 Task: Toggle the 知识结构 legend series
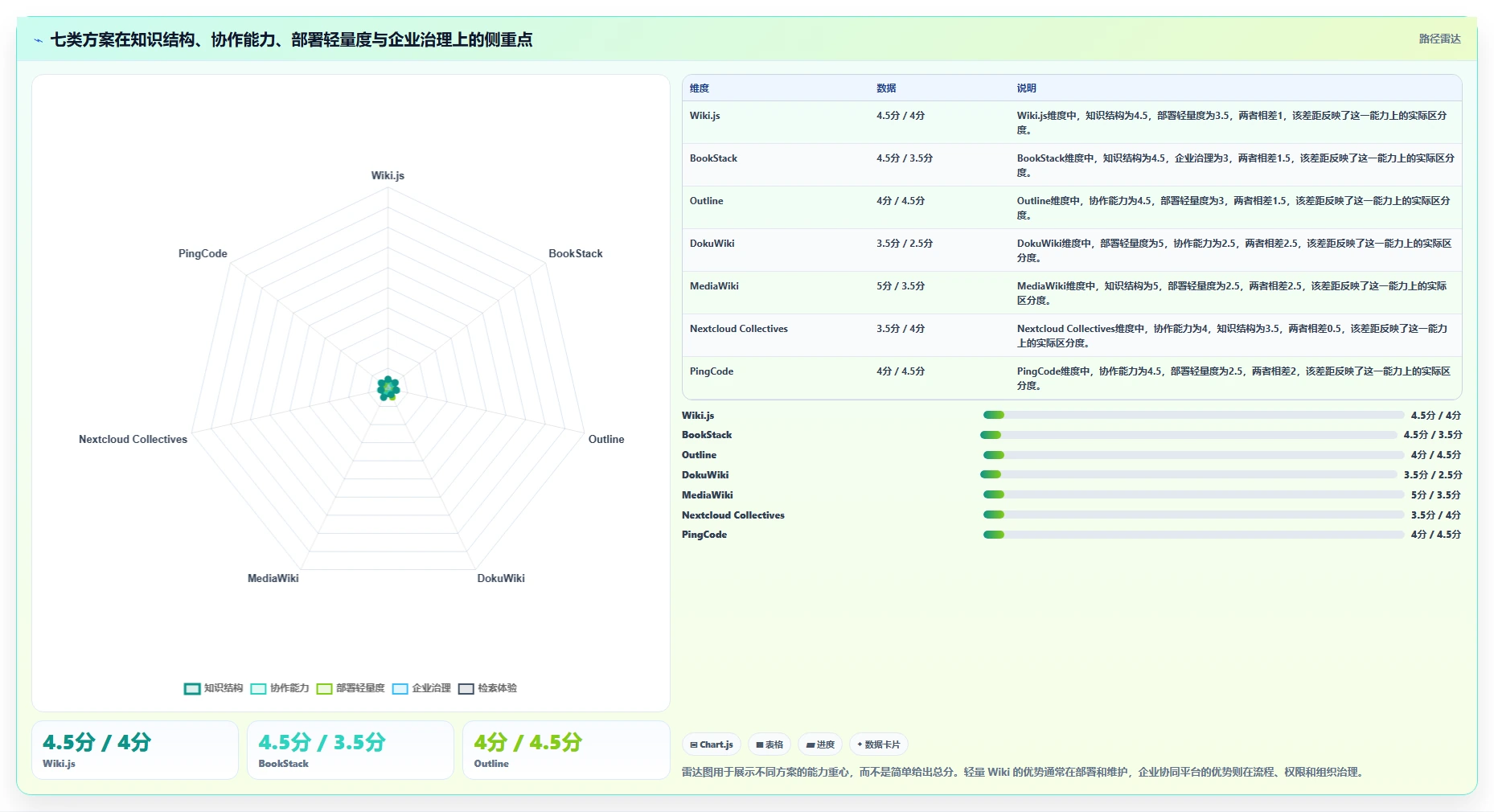pyautogui.click(x=213, y=688)
